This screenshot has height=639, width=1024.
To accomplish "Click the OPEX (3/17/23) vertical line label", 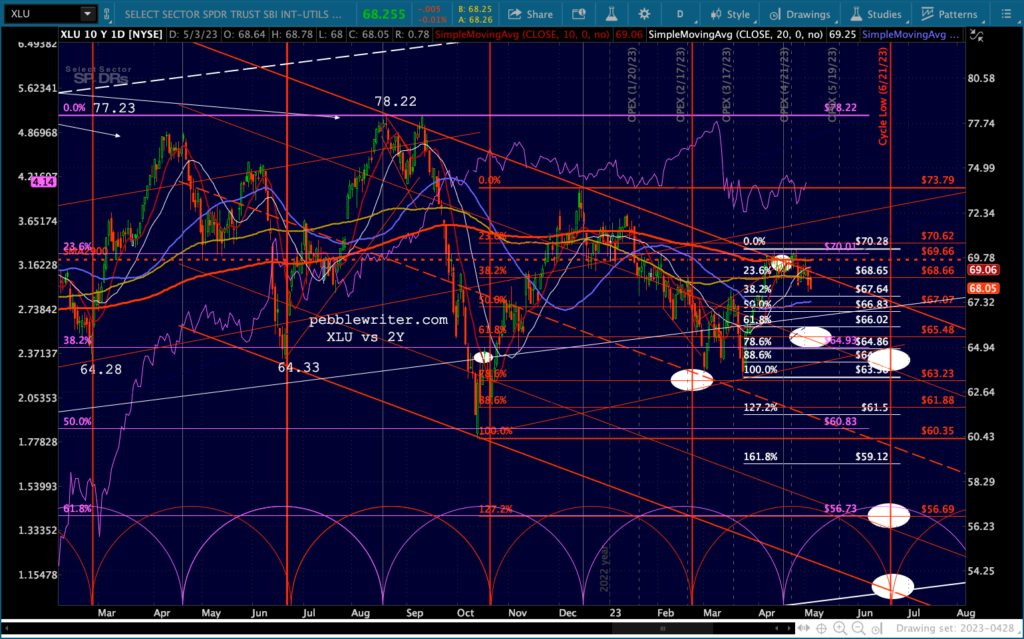I will 727,84.
